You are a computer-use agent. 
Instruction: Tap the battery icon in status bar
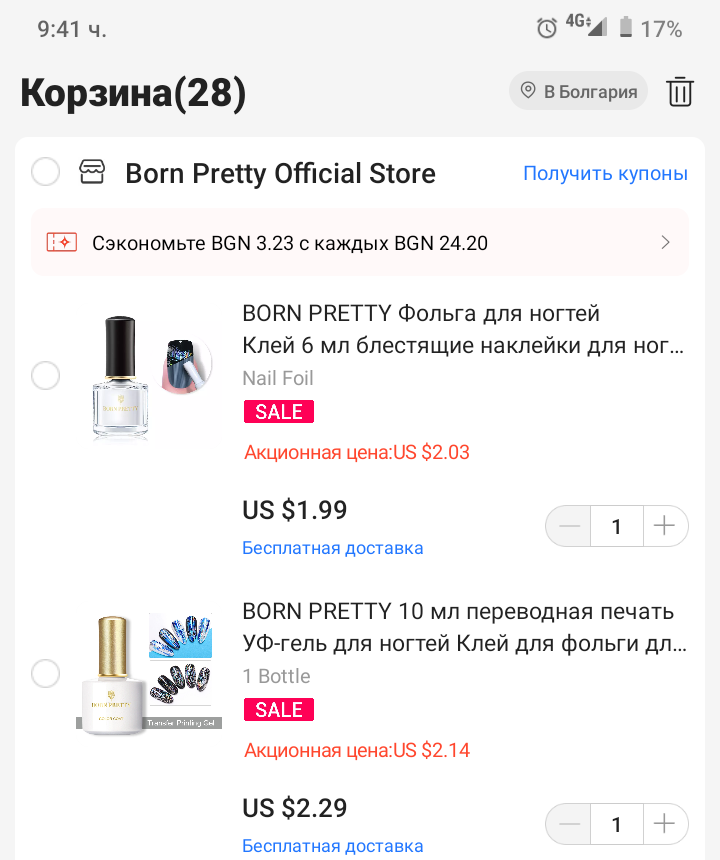tap(626, 28)
